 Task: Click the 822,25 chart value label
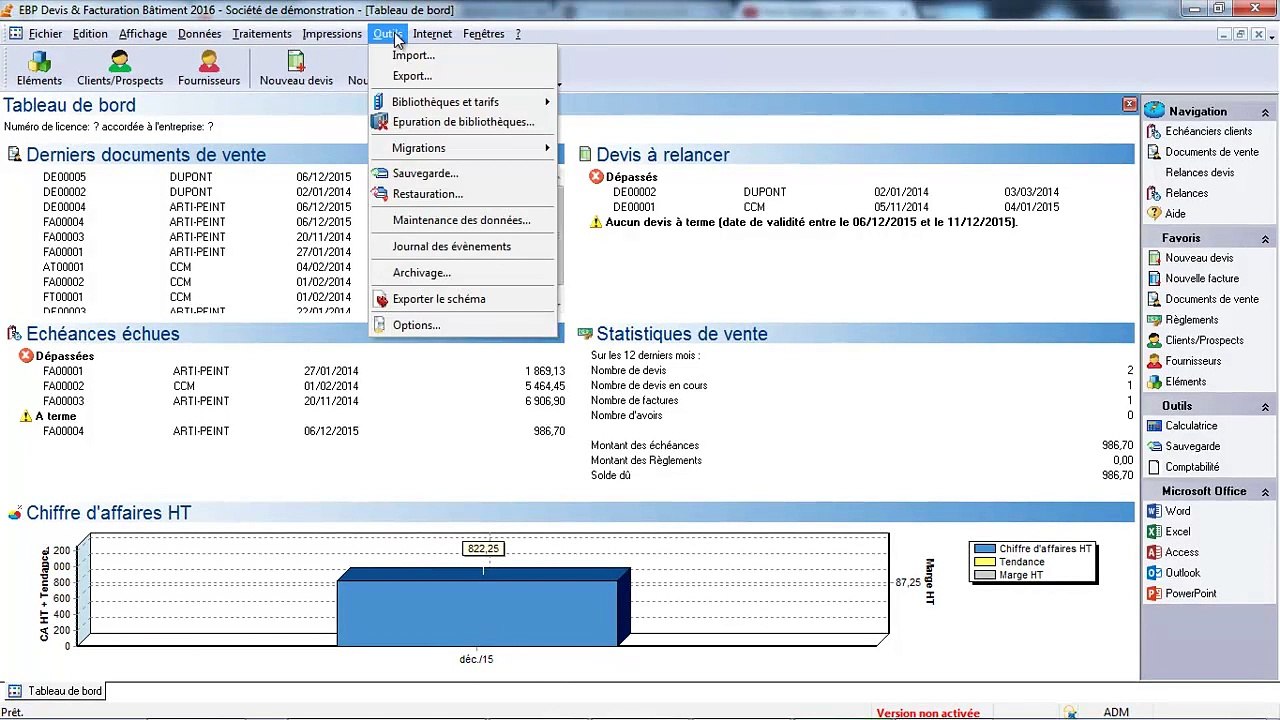point(483,549)
